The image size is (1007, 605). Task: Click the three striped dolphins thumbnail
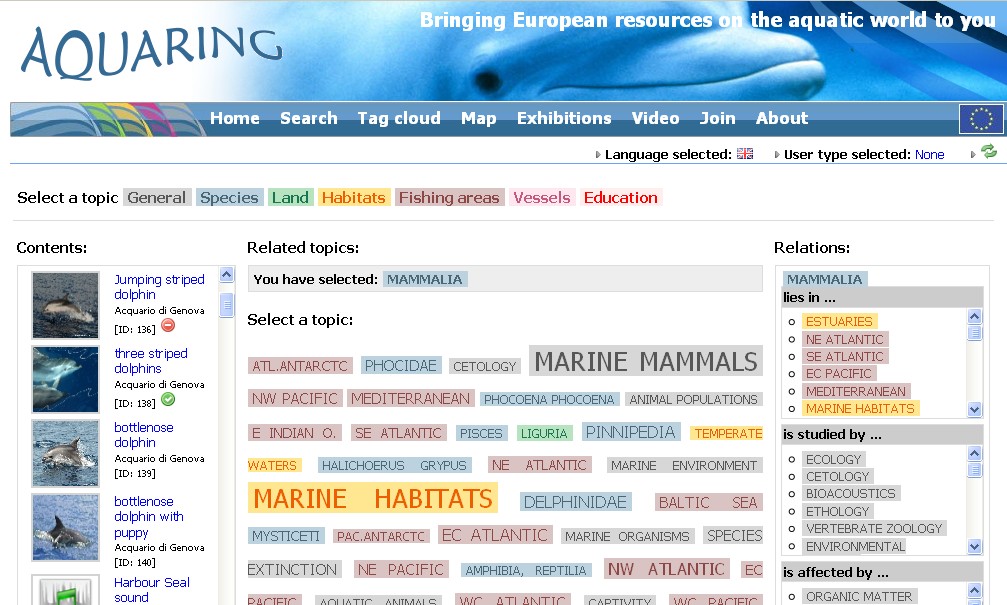coord(66,379)
